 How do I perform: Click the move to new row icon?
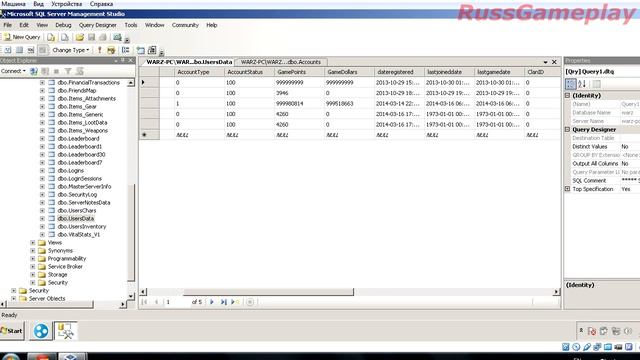(235, 302)
